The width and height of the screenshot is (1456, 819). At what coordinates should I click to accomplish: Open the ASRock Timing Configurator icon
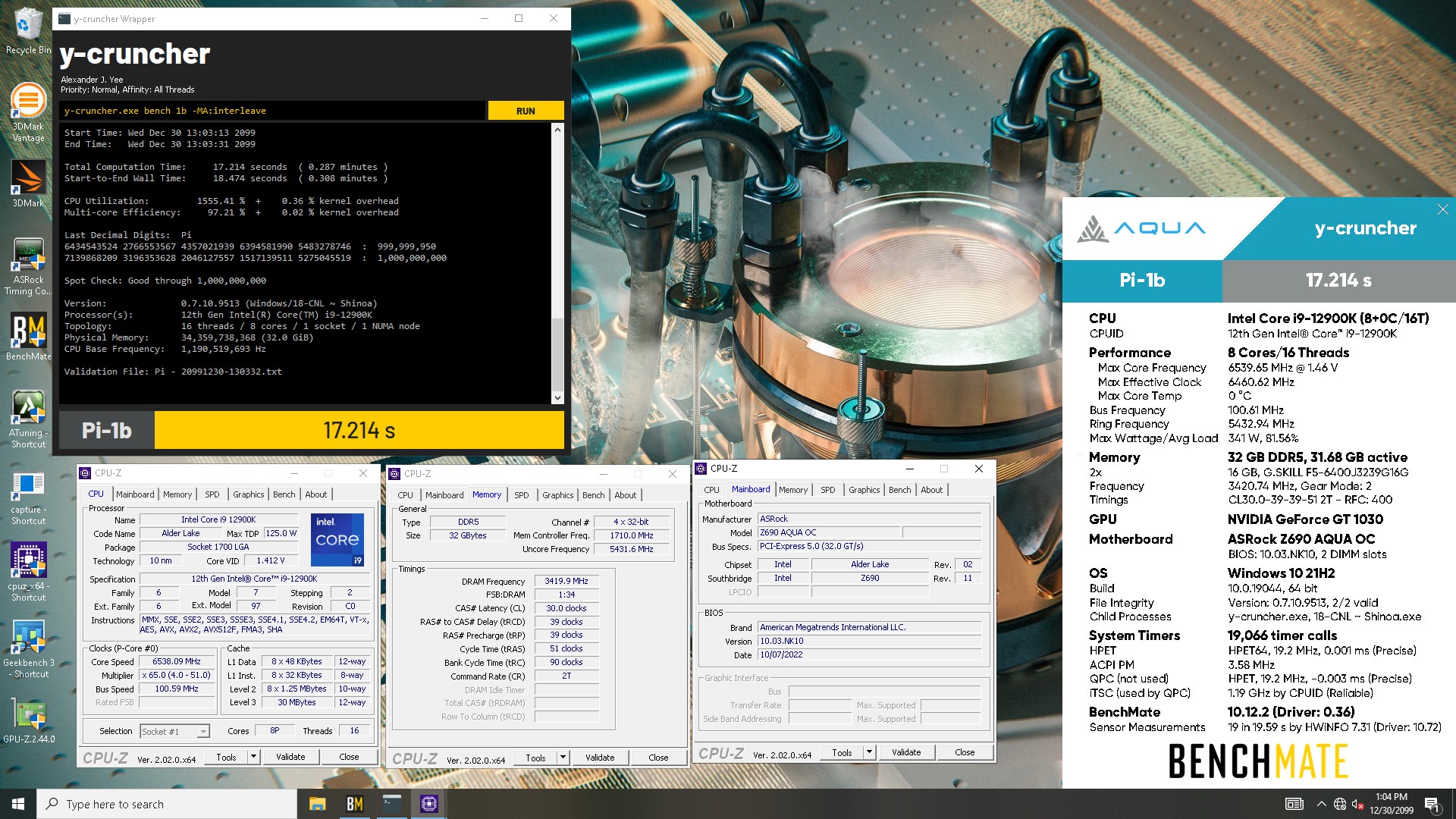point(28,266)
